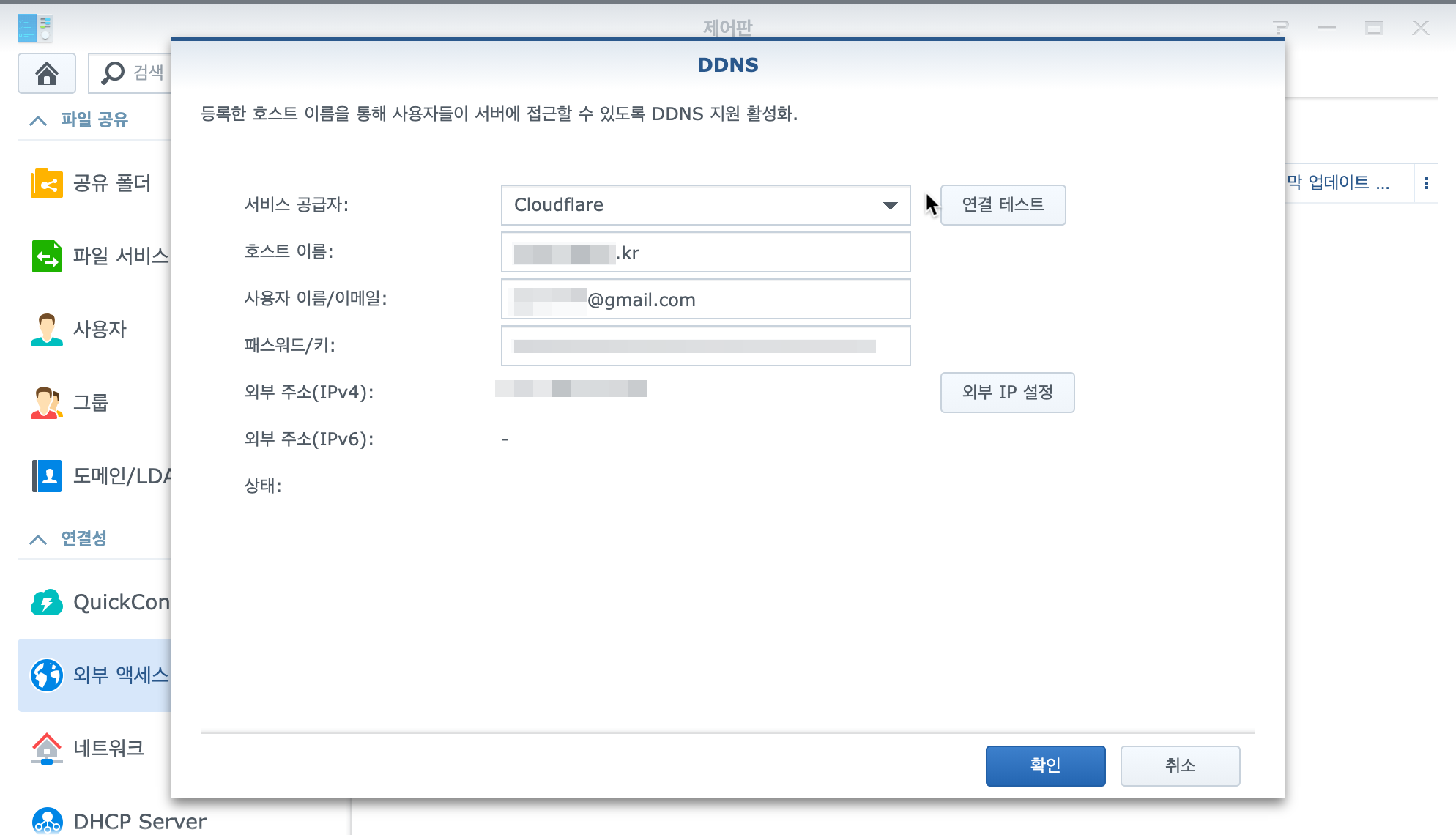Open the File Services (파일 서비스) icon
The width and height of the screenshot is (1456, 835).
pyautogui.click(x=47, y=256)
